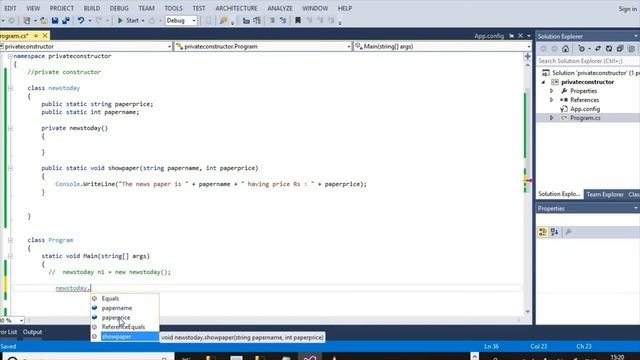Click the New Project toolbar icon
The width and height of the screenshot is (640, 360).
(27, 20)
